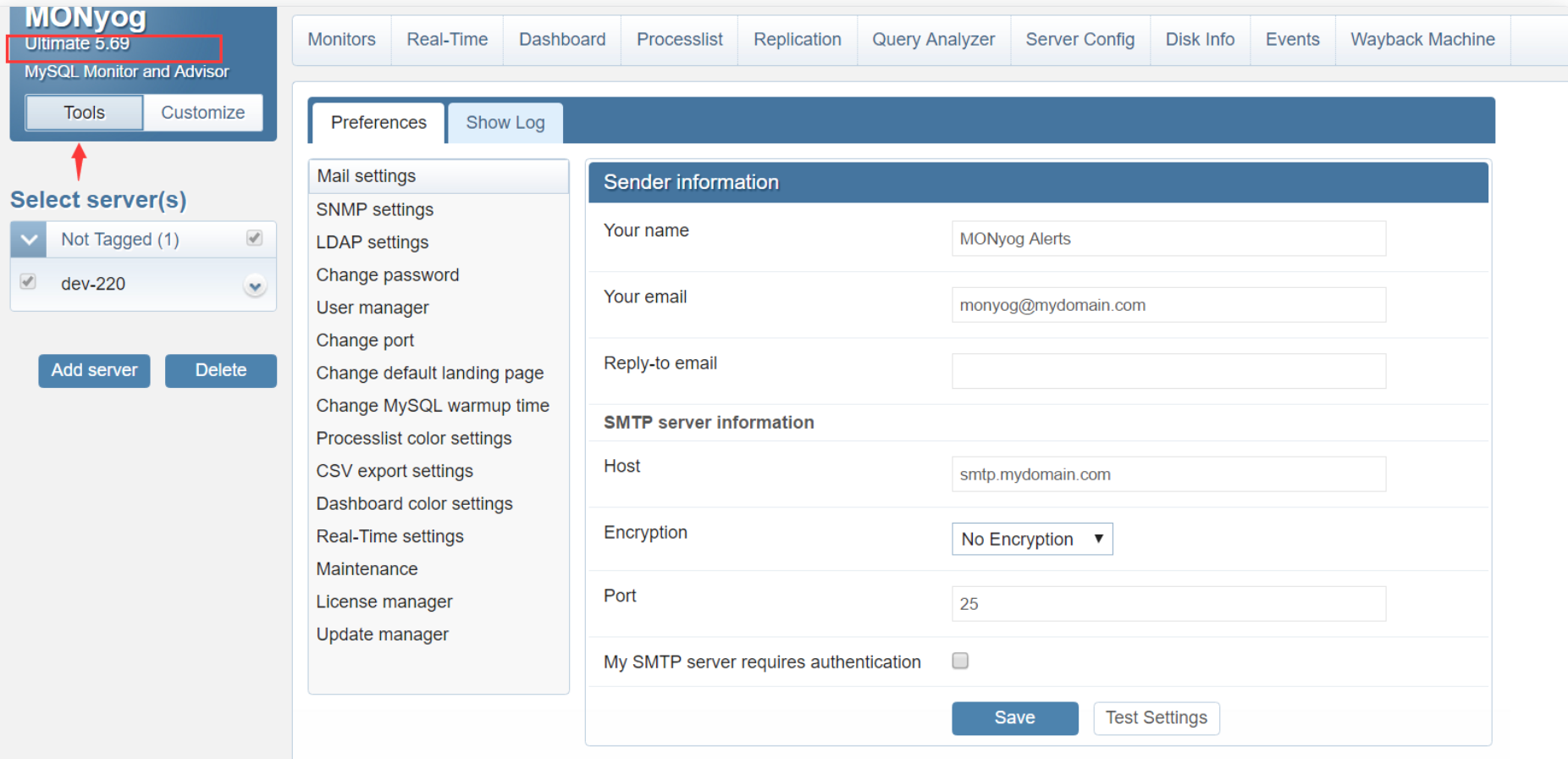1568x759 pixels.
Task: Click the Your email input field
Action: pos(1168,305)
